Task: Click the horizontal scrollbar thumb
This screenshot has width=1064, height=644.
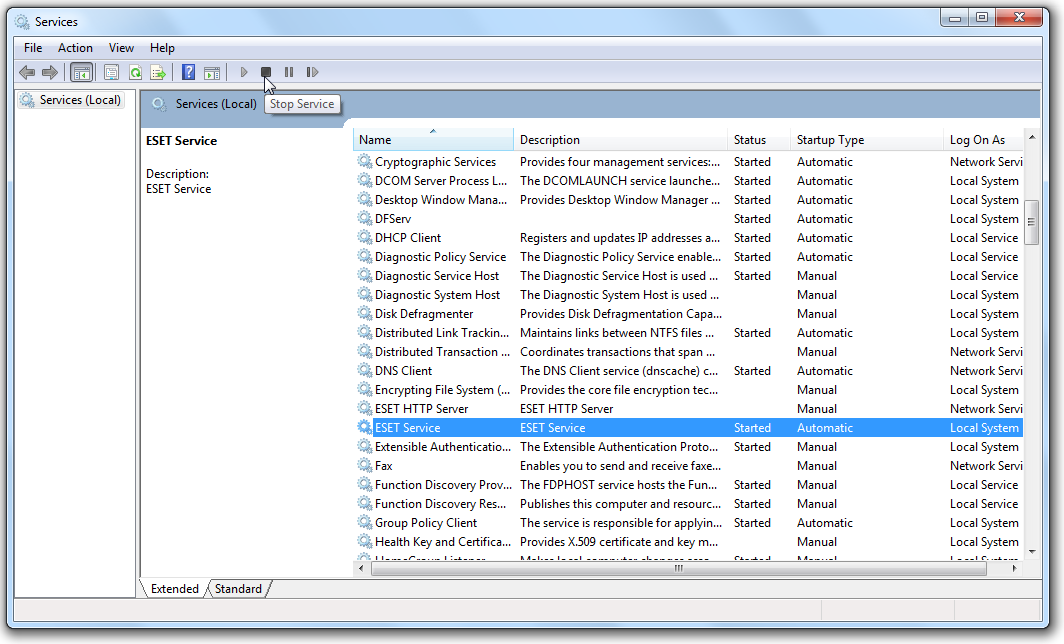Action: click(679, 568)
